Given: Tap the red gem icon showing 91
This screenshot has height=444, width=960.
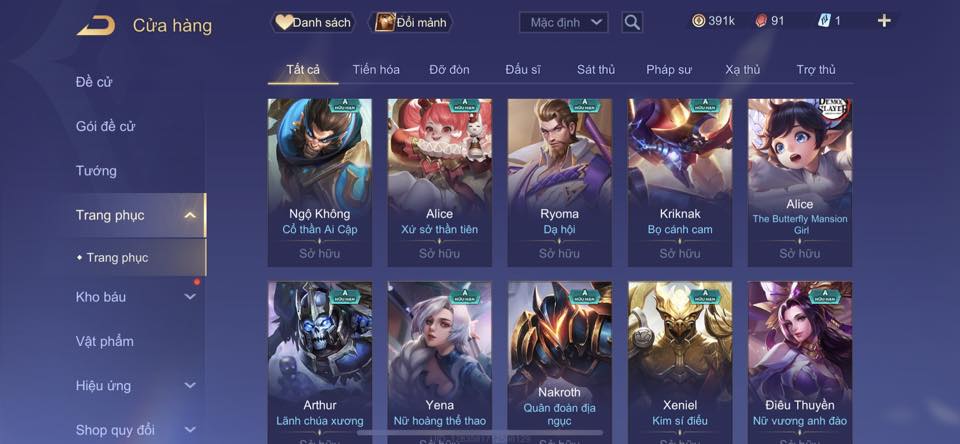Looking at the screenshot, I should tap(760, 21).
